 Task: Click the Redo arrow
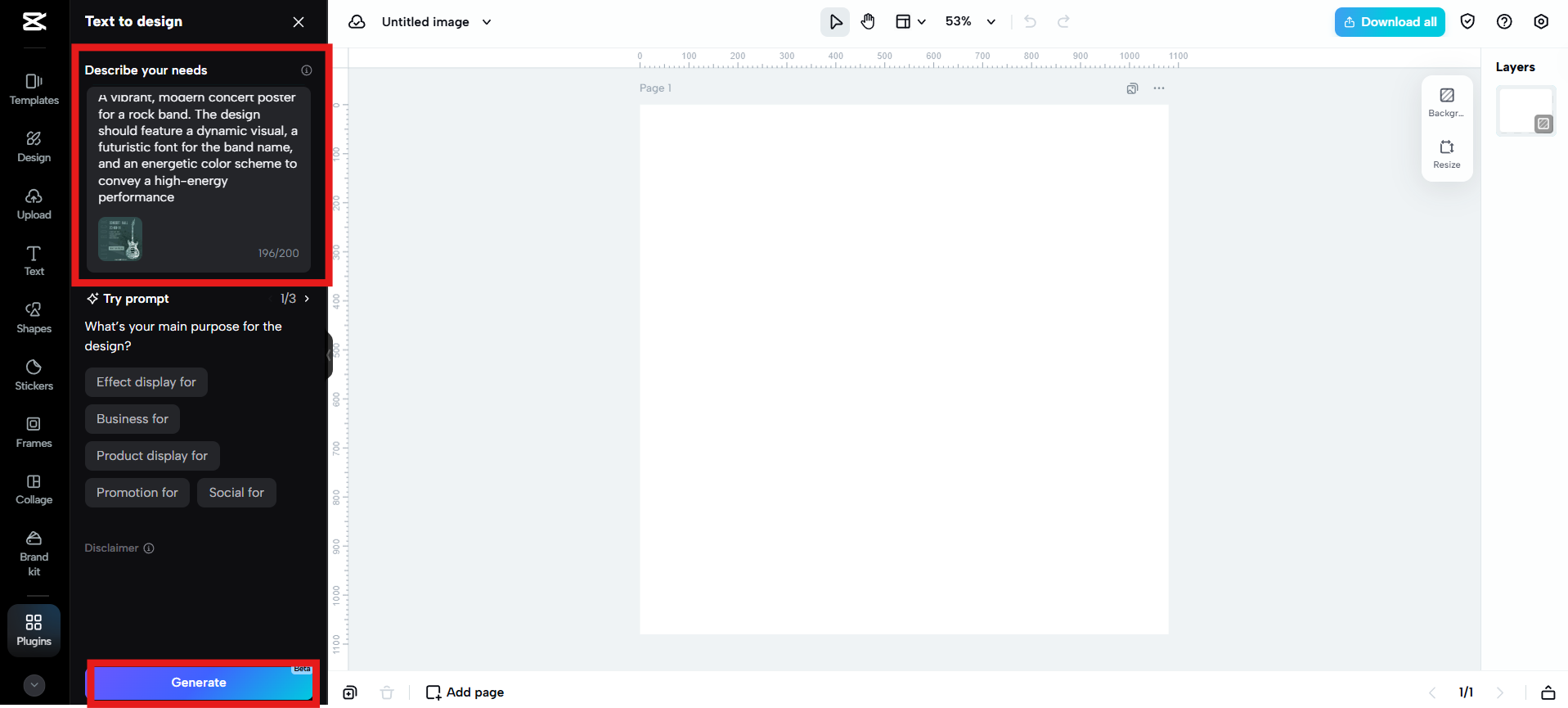tap(1063, 22)
